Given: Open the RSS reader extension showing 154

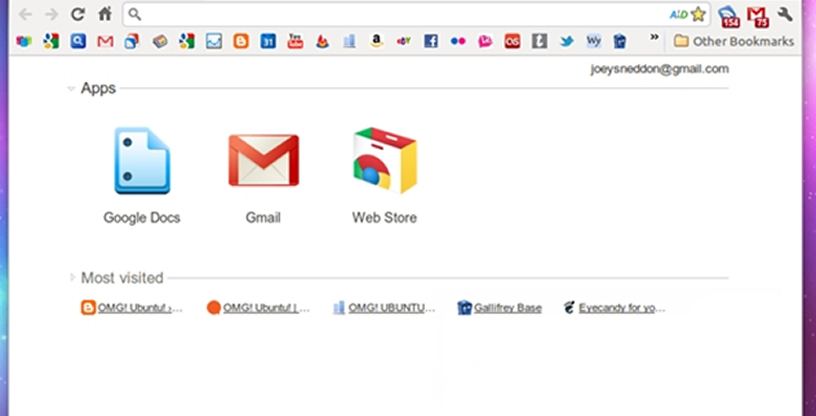Looking at the screenshot, I should (730, 16).
